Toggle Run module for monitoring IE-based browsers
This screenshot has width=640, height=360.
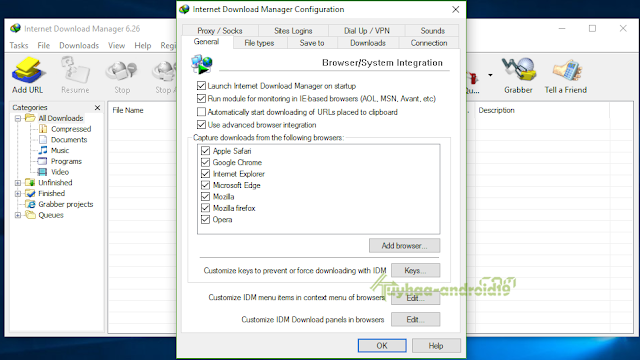pos(201,98)
